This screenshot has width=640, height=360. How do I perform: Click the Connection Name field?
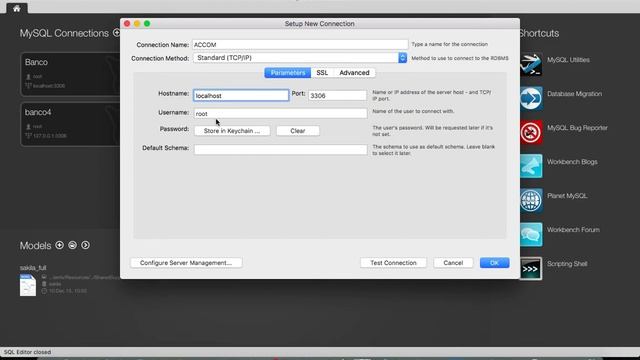pyautogui.click(x=300, y=44)
